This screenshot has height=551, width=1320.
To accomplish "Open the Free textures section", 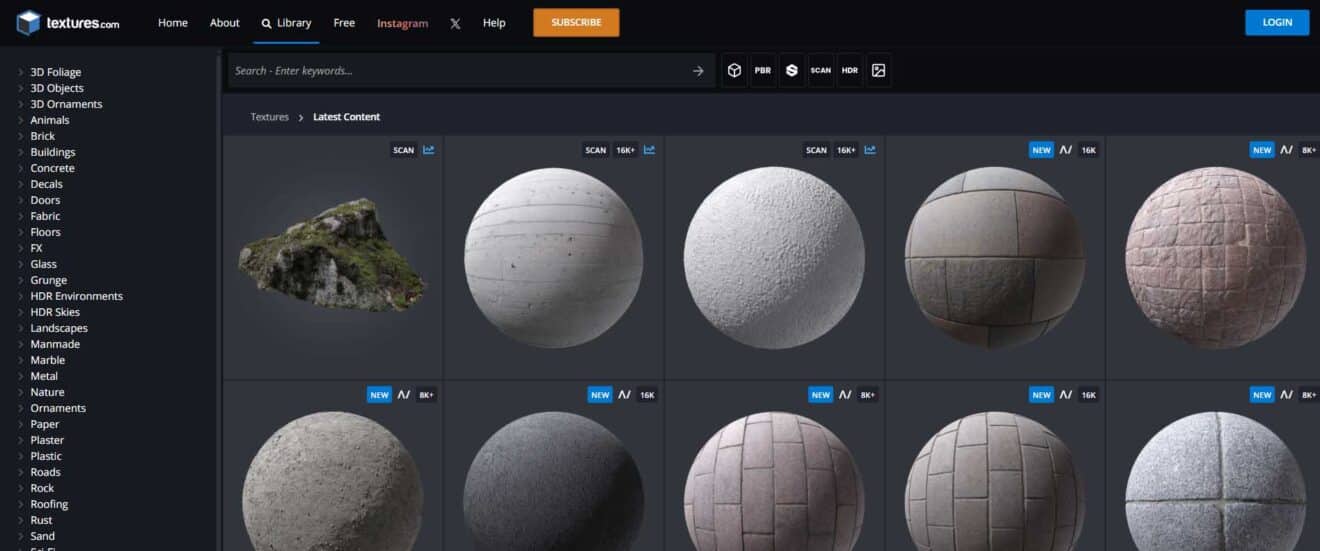I will pos(344,23).
